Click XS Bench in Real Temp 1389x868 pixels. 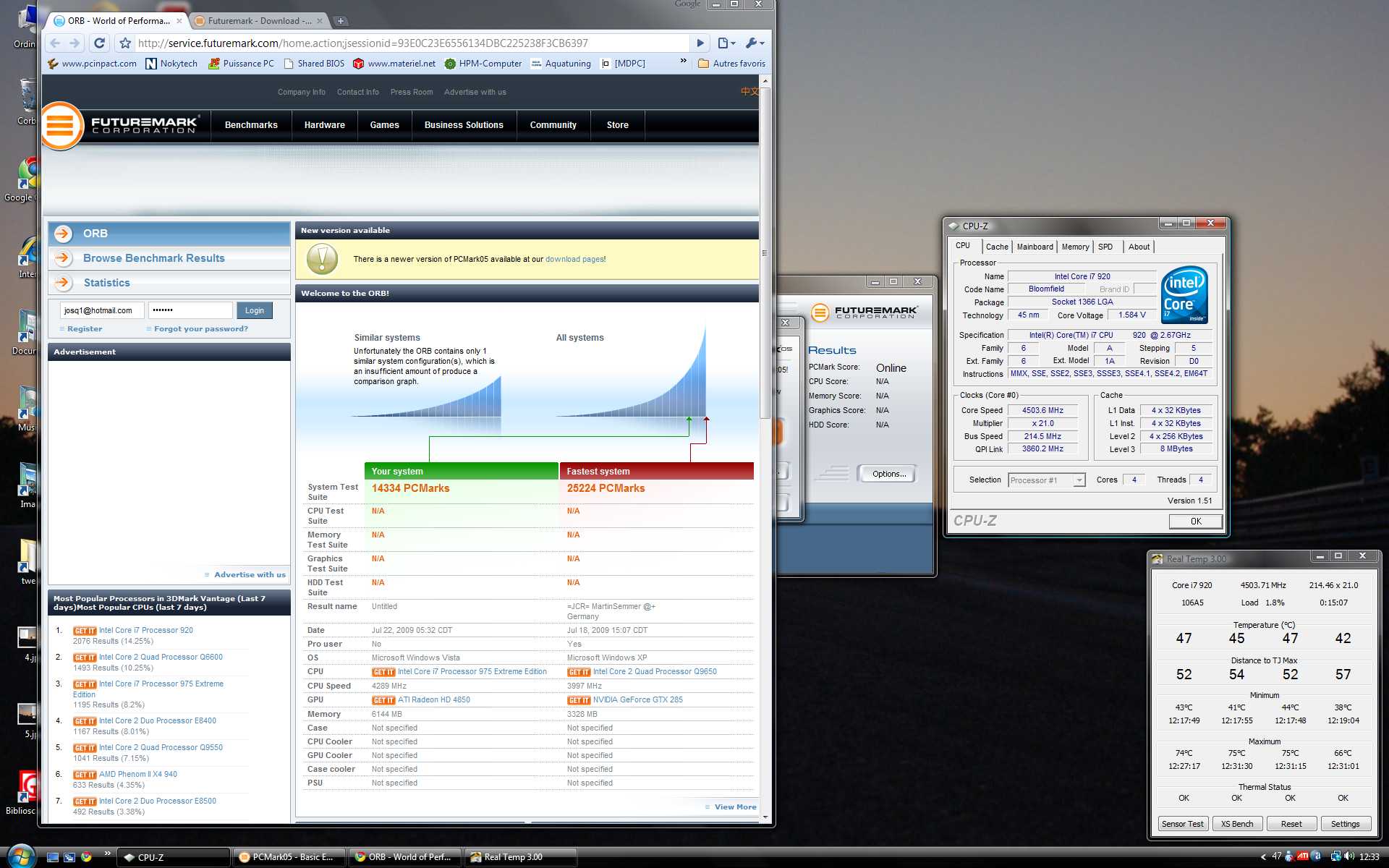[x=1237, y=824]
